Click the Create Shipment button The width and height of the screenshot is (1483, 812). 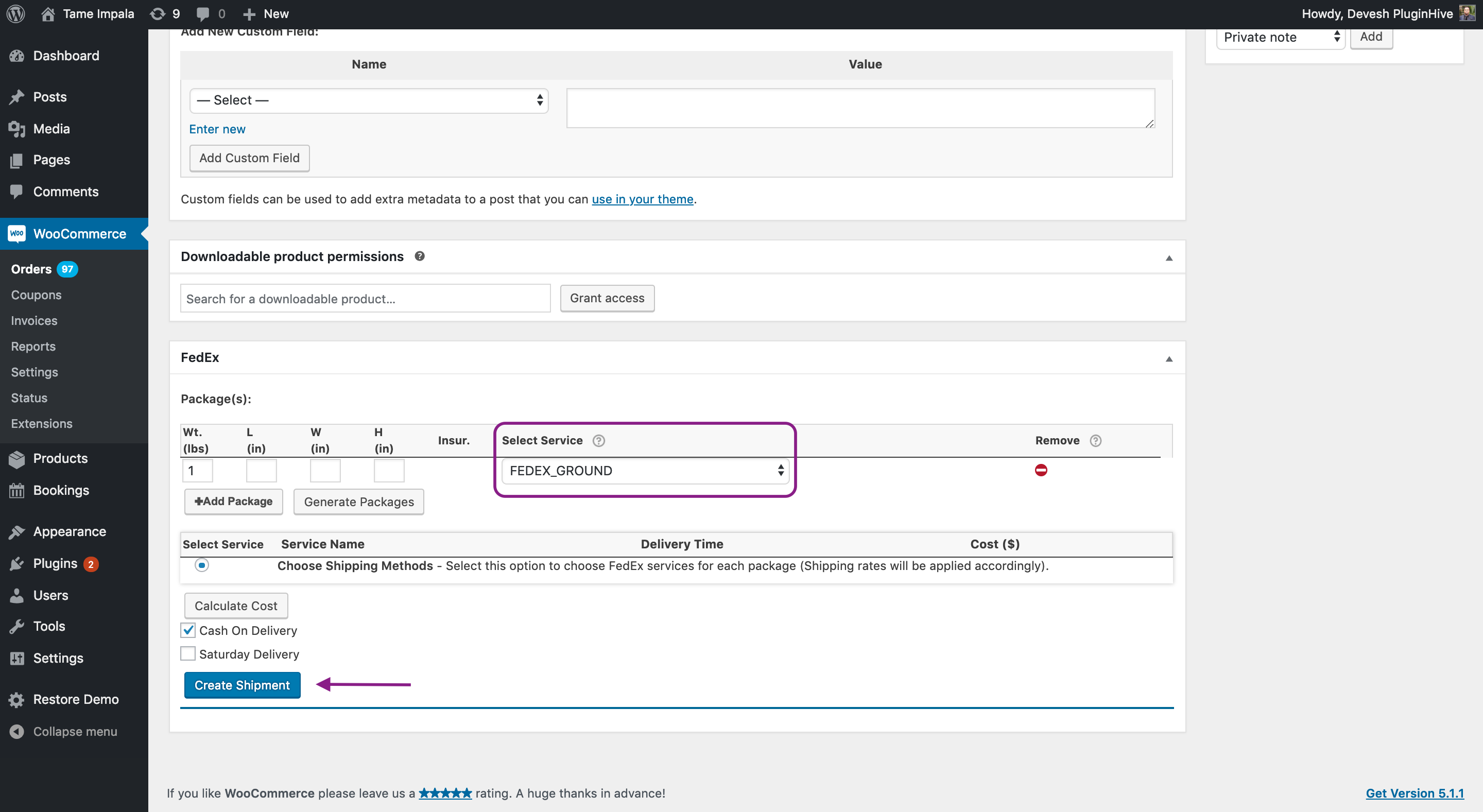(242, 685)
